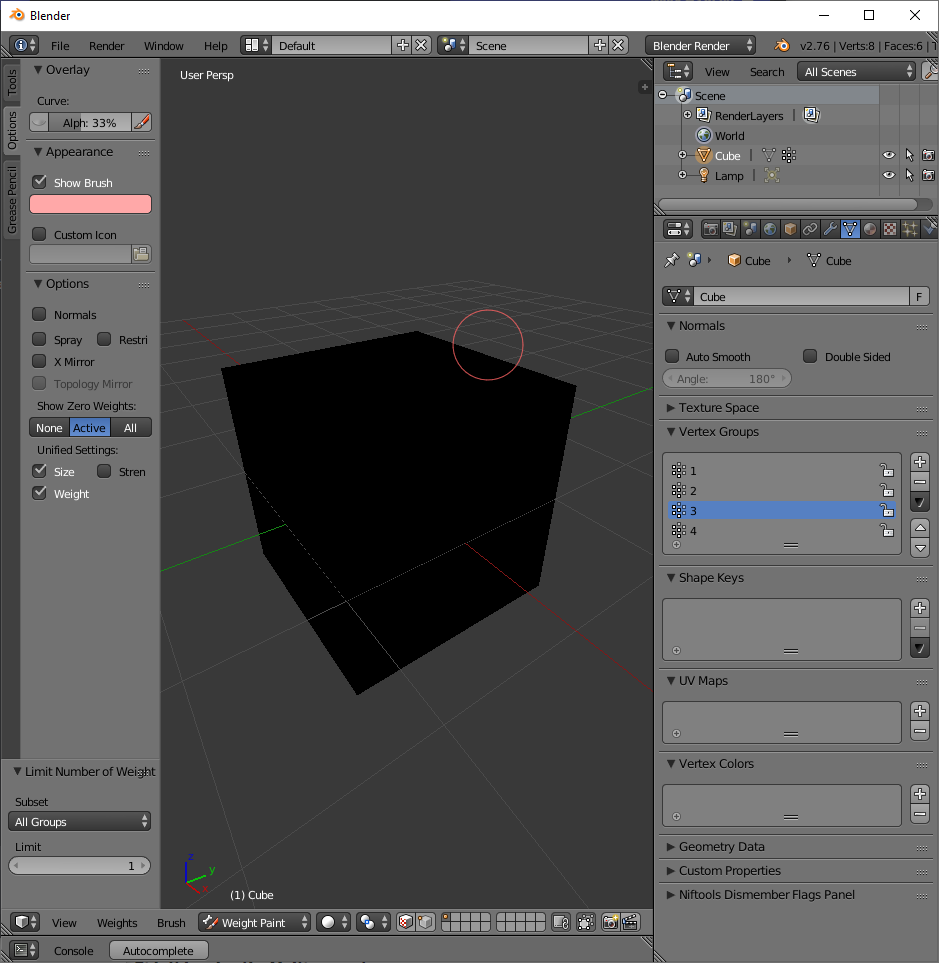Open the Constraints properties tab (chain icon)
939x963 pixels.
coord(810,229)
